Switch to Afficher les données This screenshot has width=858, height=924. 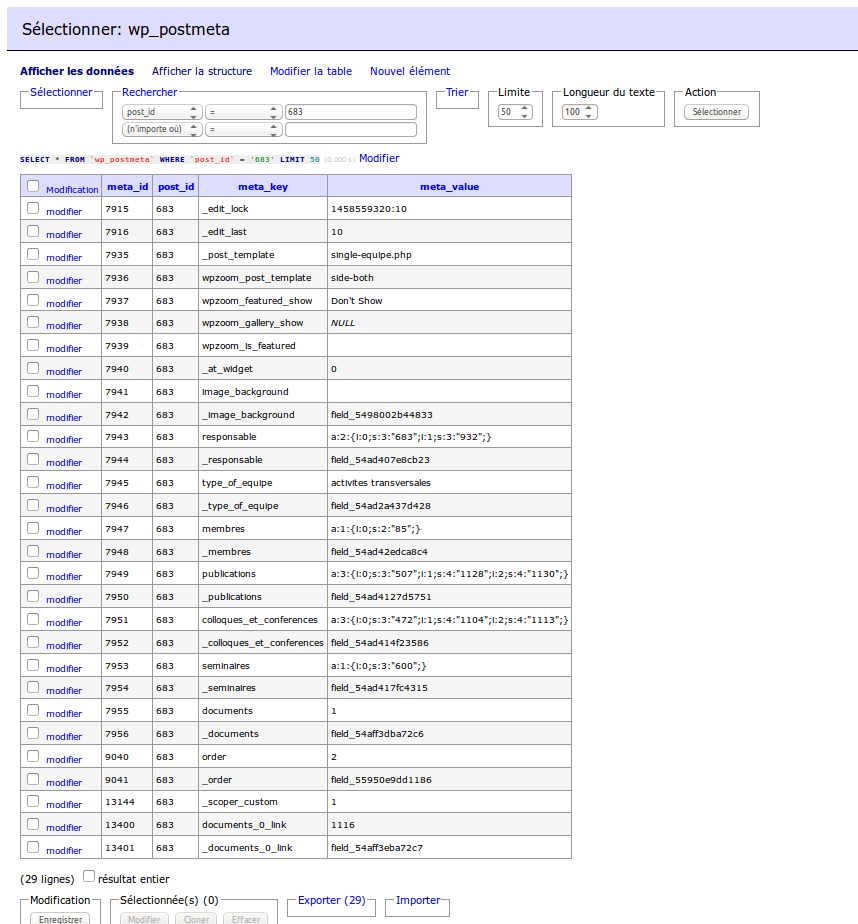click(x=77, y=71)
